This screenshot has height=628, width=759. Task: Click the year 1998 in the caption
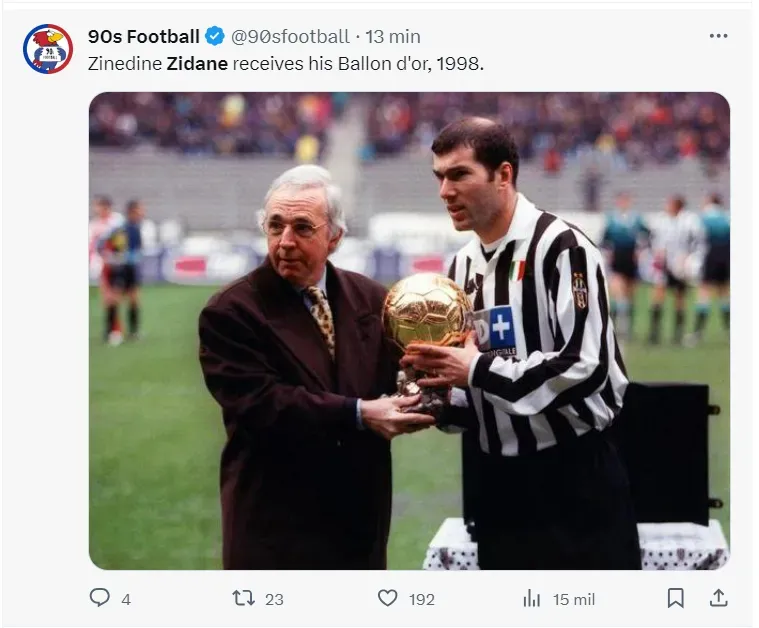(461, 63)
